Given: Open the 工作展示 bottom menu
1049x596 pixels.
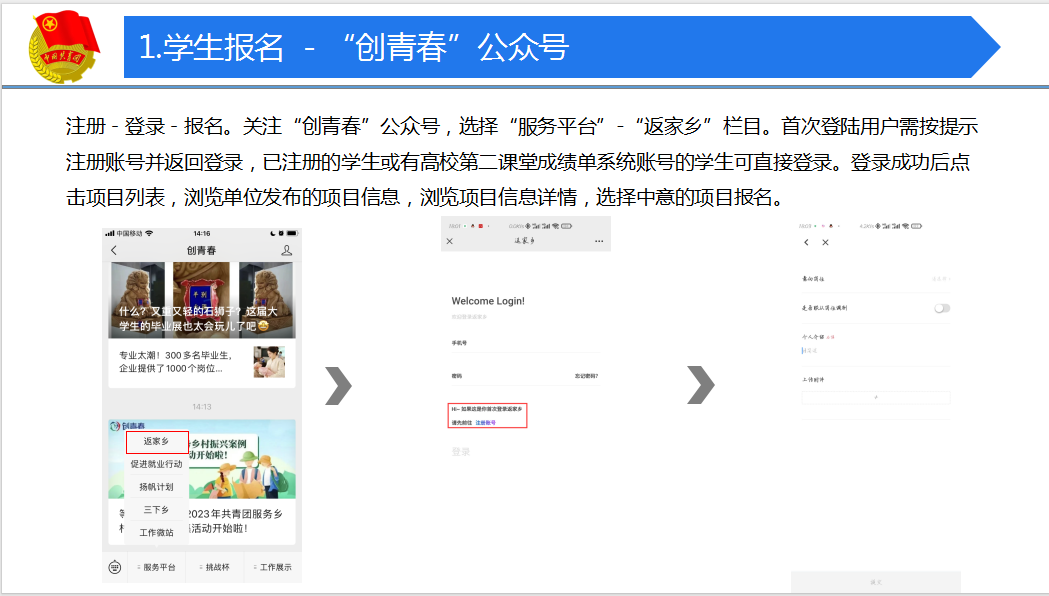Looking at the screenshot, I should click(273, 567).
